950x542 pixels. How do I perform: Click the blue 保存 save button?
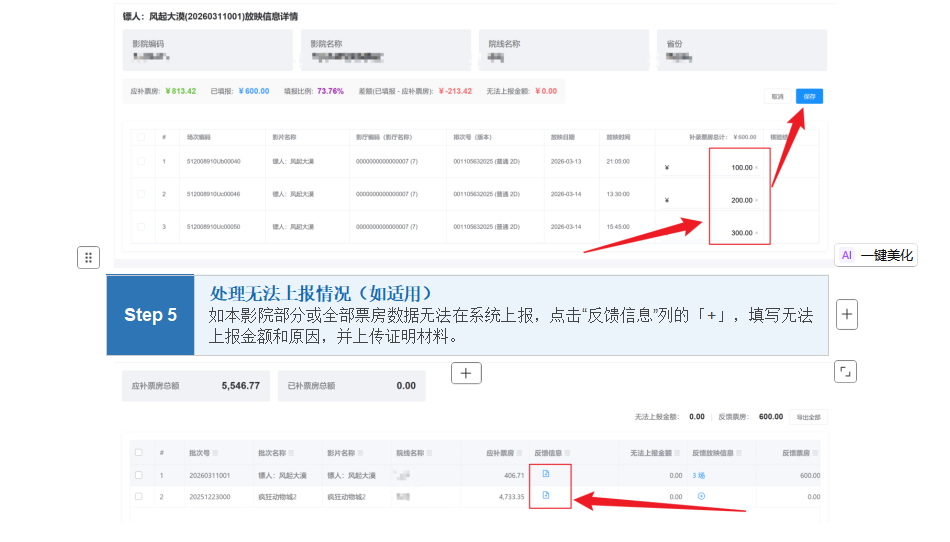809,97
